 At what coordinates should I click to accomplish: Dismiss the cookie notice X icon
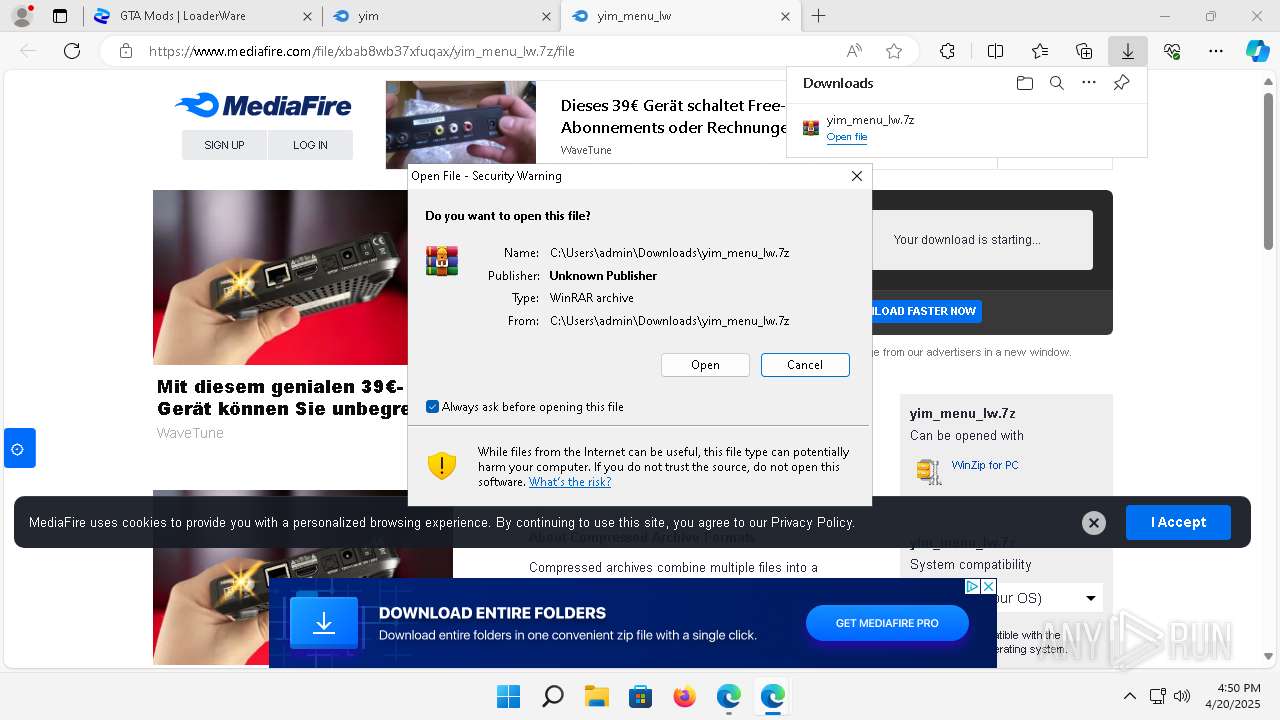click(1094, 522)
